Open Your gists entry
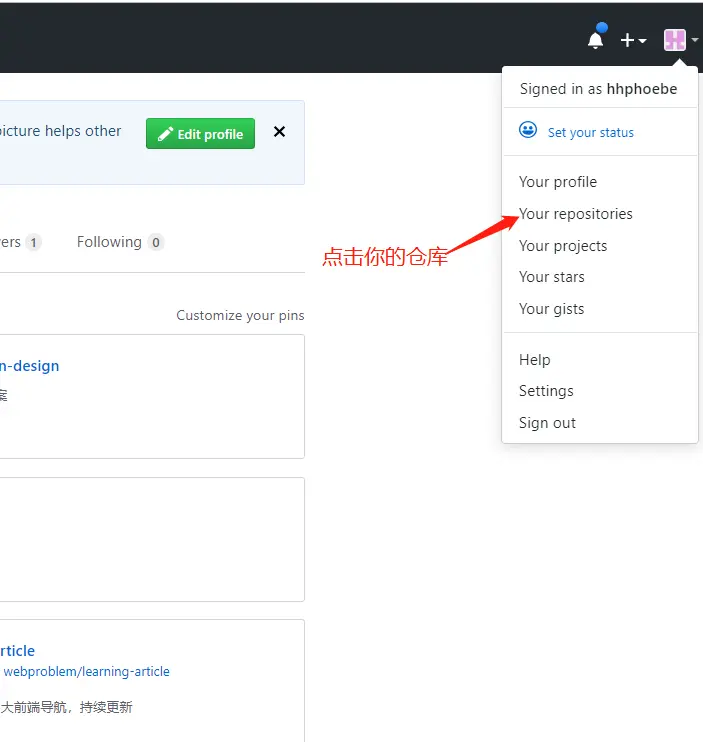This screenshot has width=703, height=742. coord(552,309)
